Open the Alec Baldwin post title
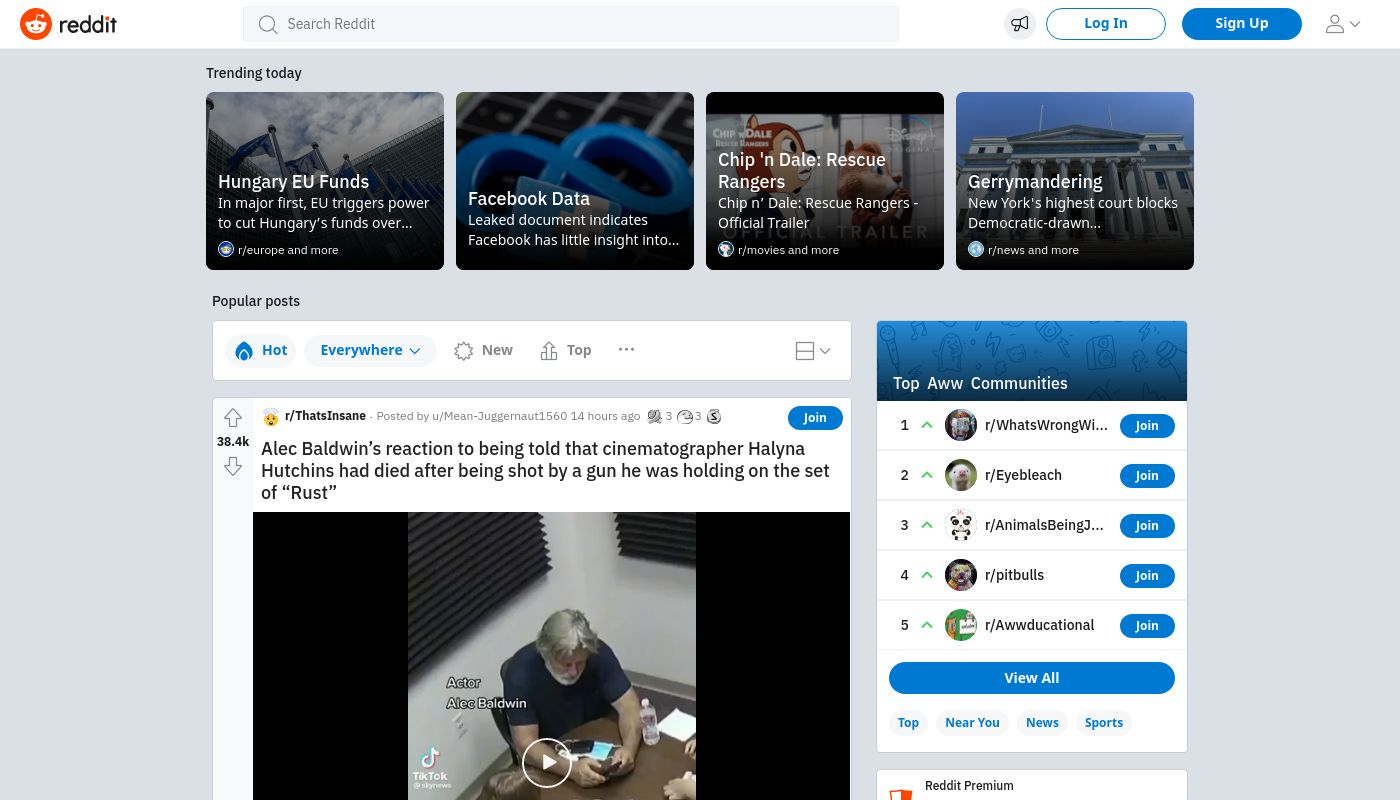Image resolution: width=1400 pixels, height=800 pixels. click(545, 470)
